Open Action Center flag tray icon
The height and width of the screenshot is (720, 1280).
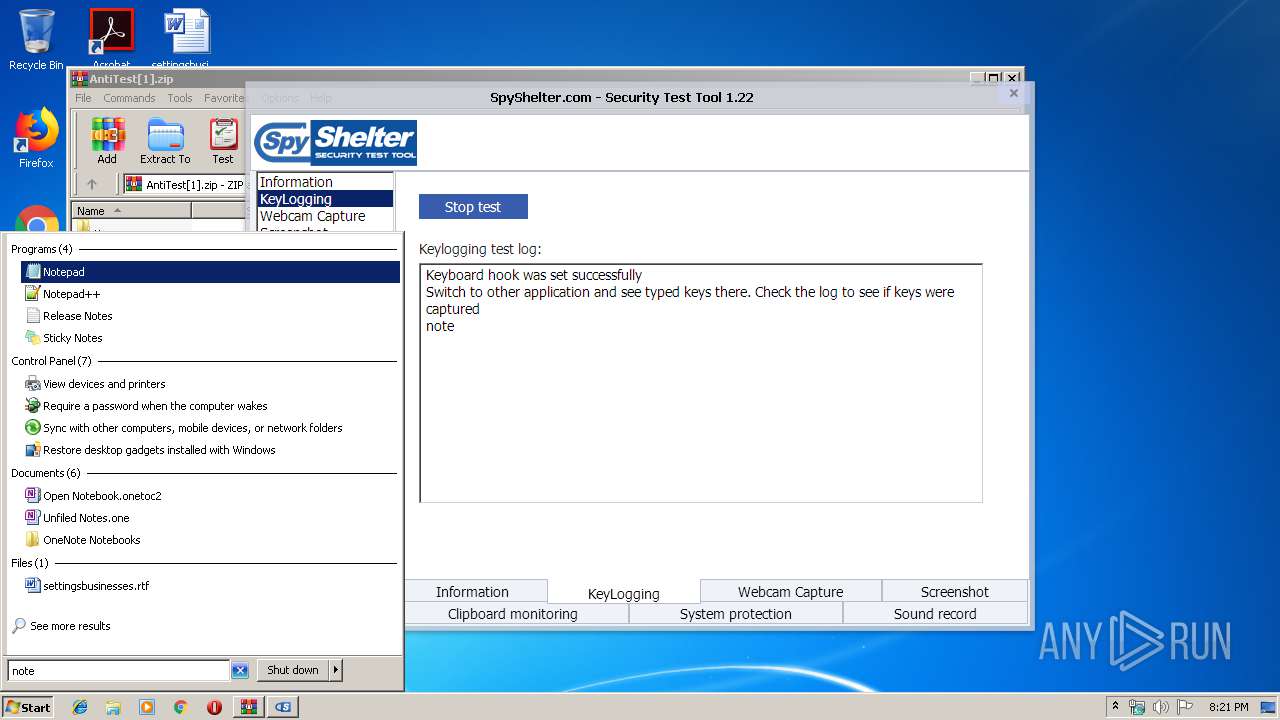(x=1185, y=707)
